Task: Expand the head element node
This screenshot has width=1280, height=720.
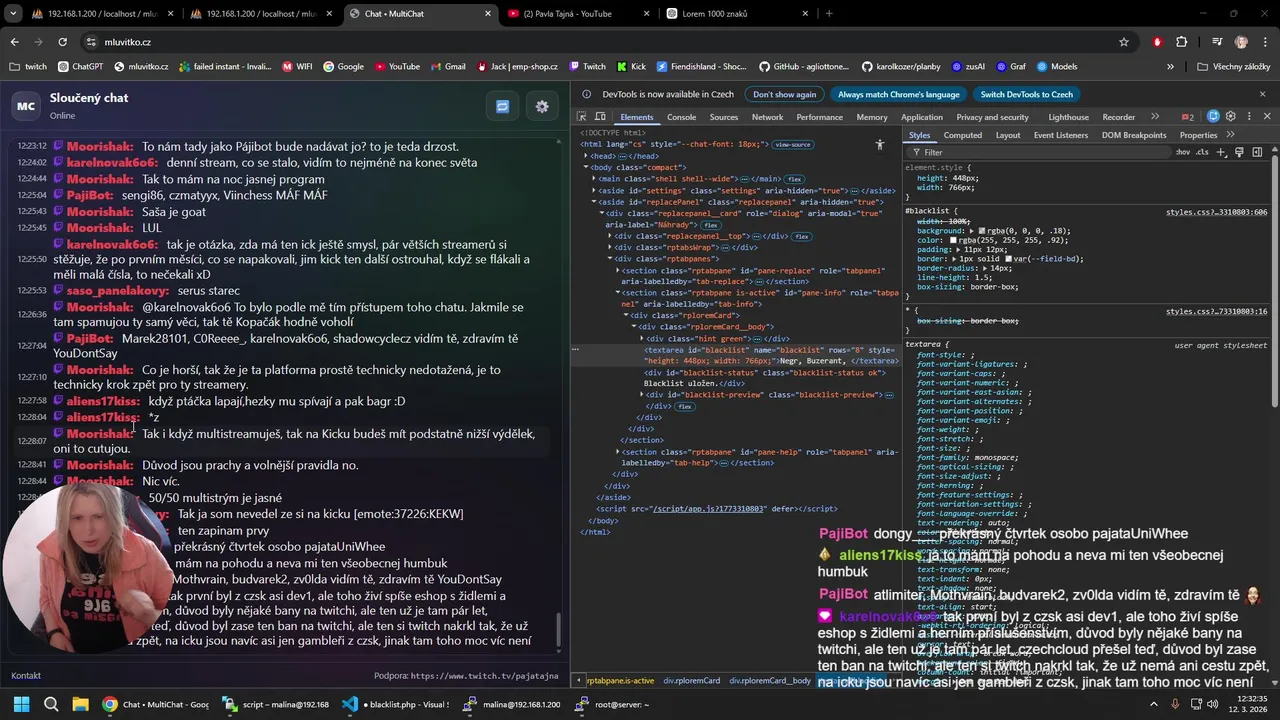Action: pyautogui.click(x=587, y=156)
